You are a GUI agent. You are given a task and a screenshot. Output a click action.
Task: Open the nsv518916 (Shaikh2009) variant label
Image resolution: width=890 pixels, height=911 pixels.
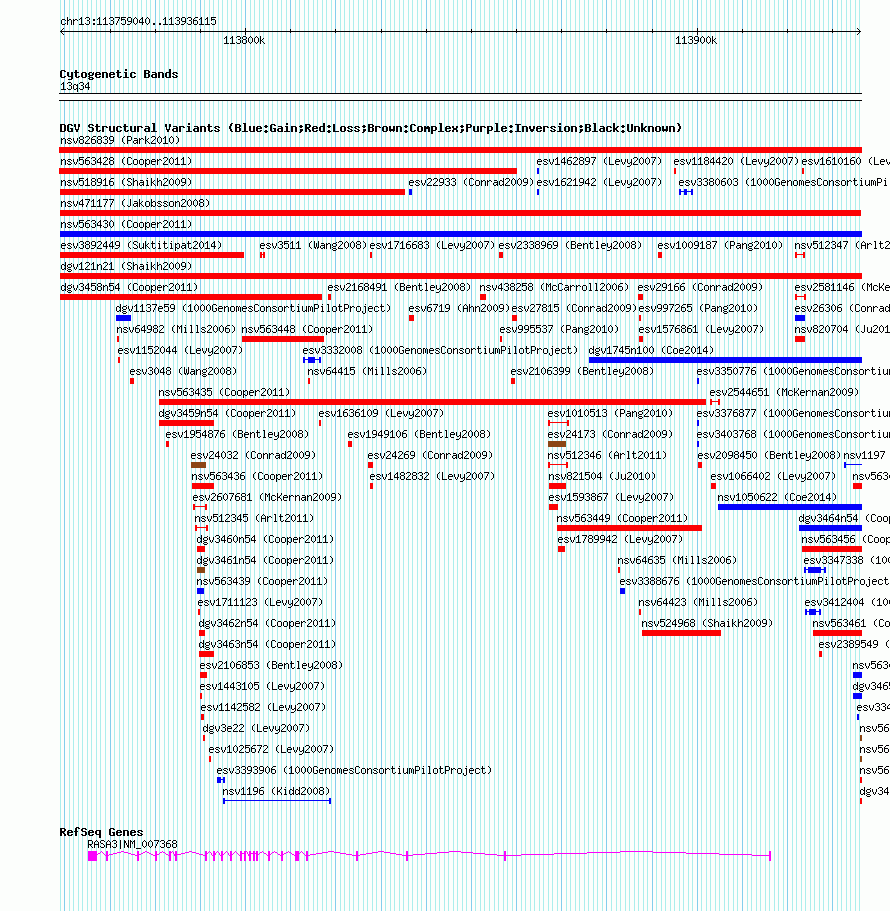click(x=126, y=182)
